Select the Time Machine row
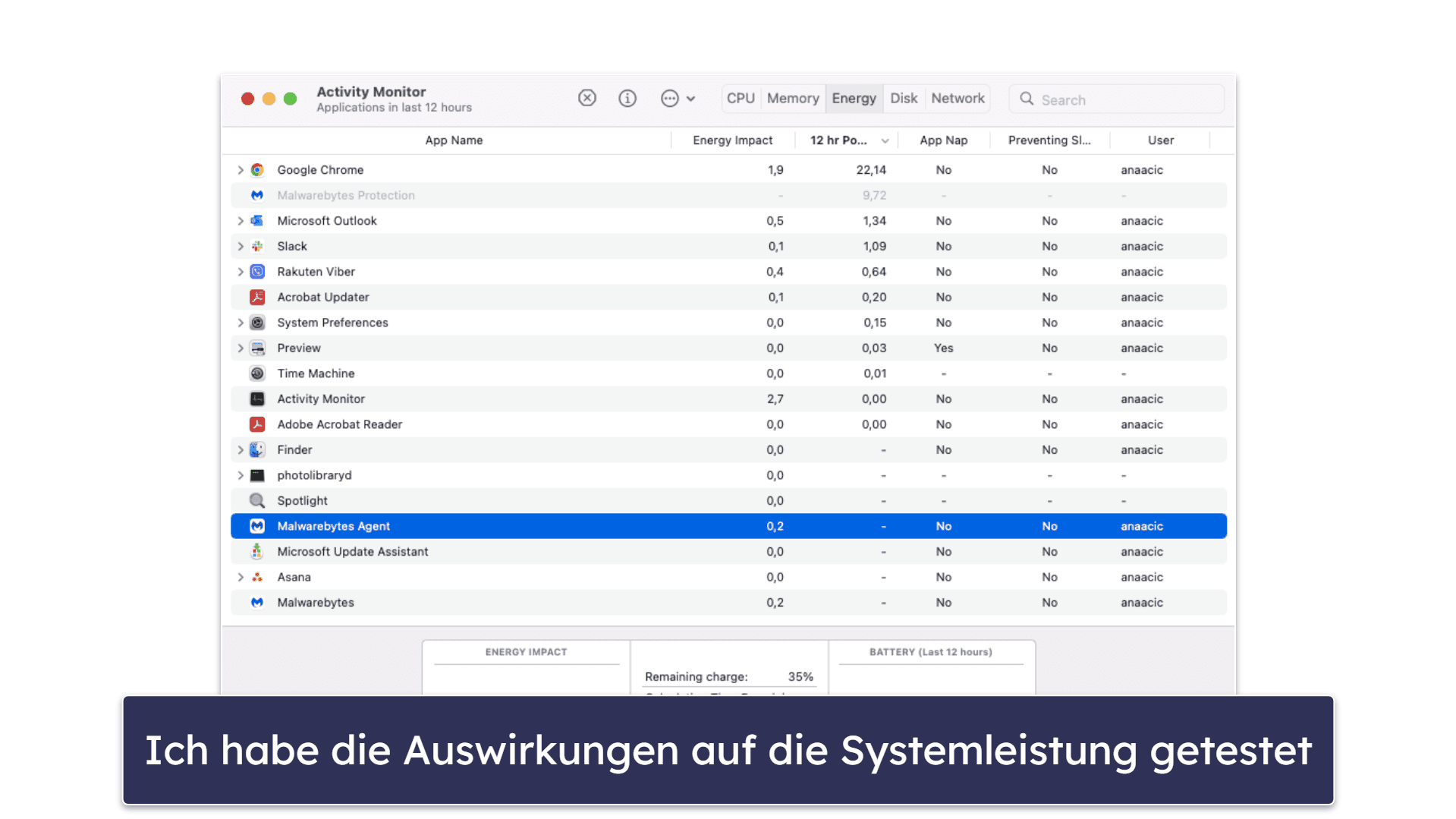The height and width of the screenshot is (819, 1456). 728,373
